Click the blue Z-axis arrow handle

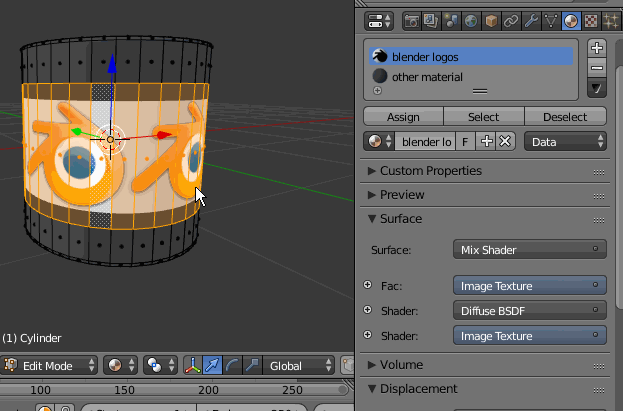point(112,64)
